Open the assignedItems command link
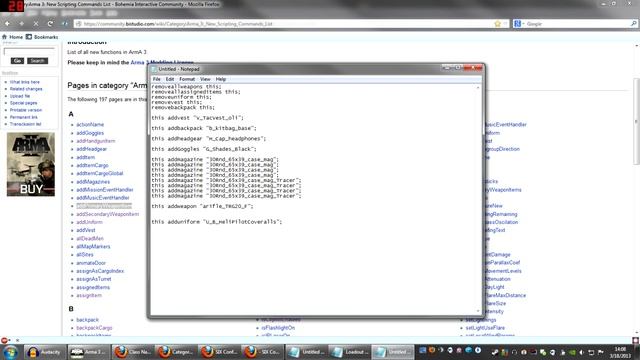The width and height of the screenshot is (640, 360). tap(93, 287)
